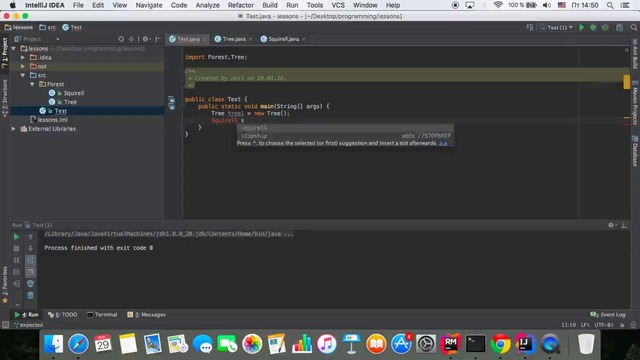Click the yellow warning marker in editor stripe
This screenshot has height=360, width=640.
(x=627, y=82)
